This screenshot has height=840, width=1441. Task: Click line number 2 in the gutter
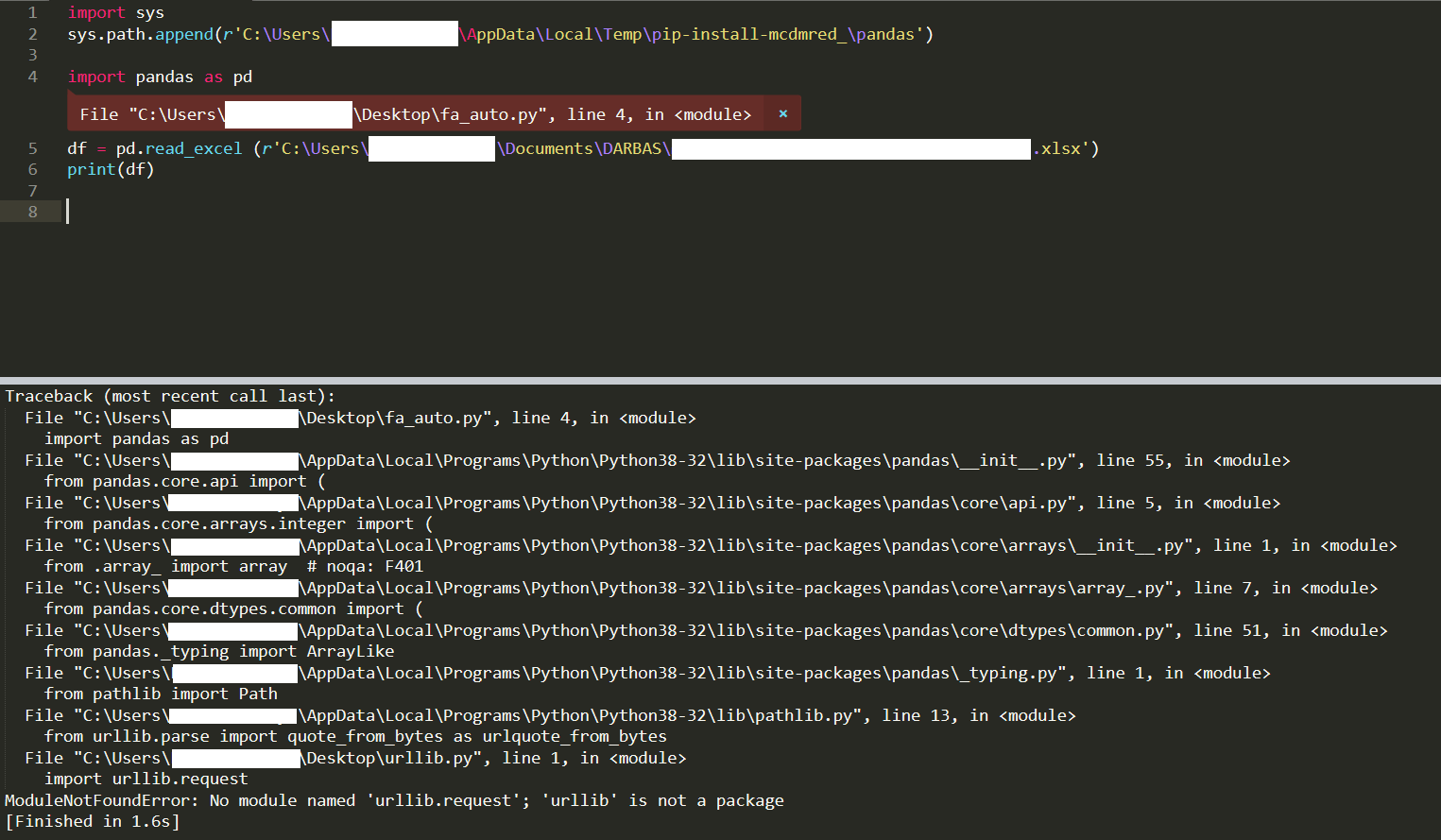(x=33, y=34)
